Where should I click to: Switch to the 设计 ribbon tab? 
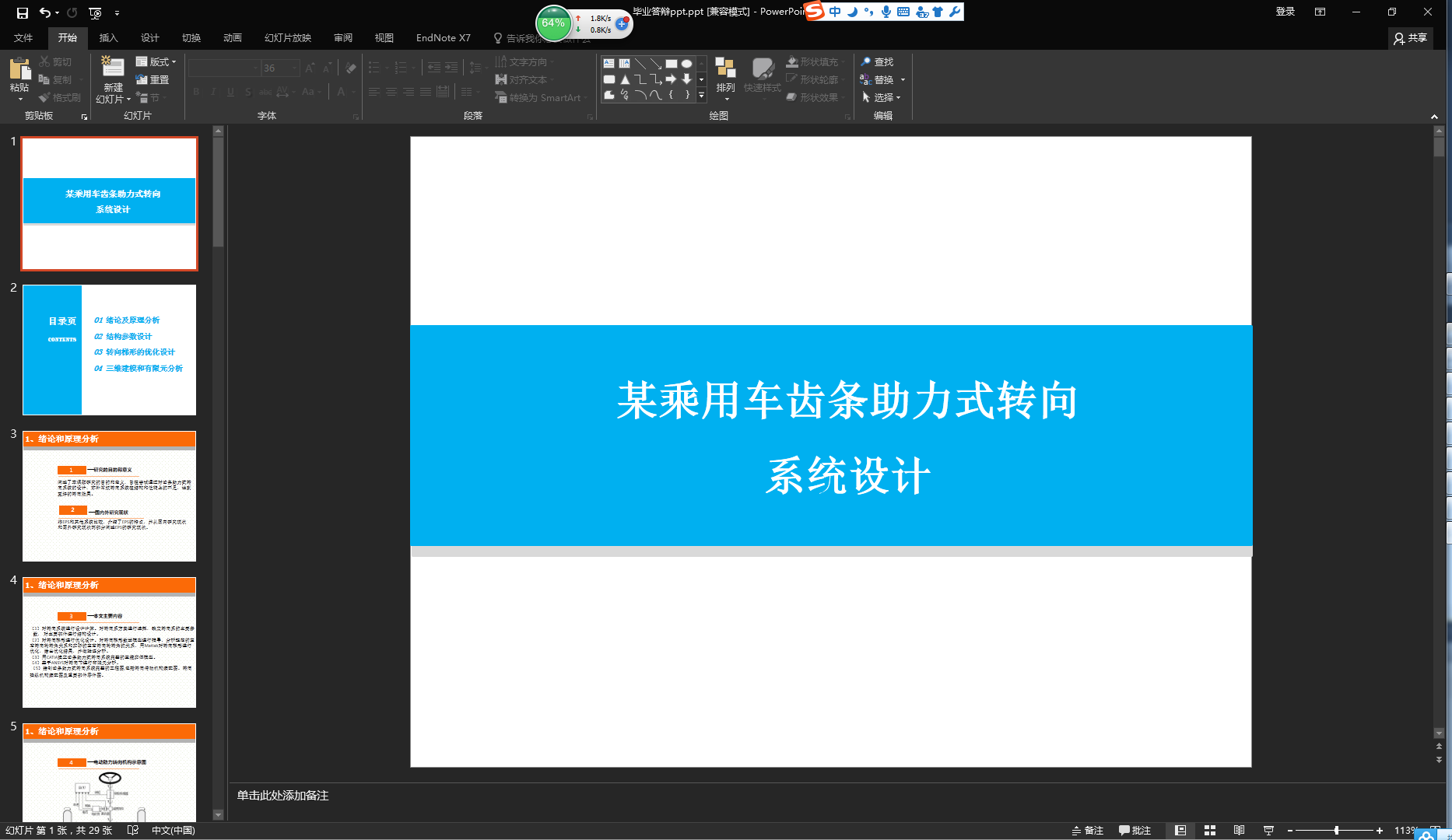(149, 37)
